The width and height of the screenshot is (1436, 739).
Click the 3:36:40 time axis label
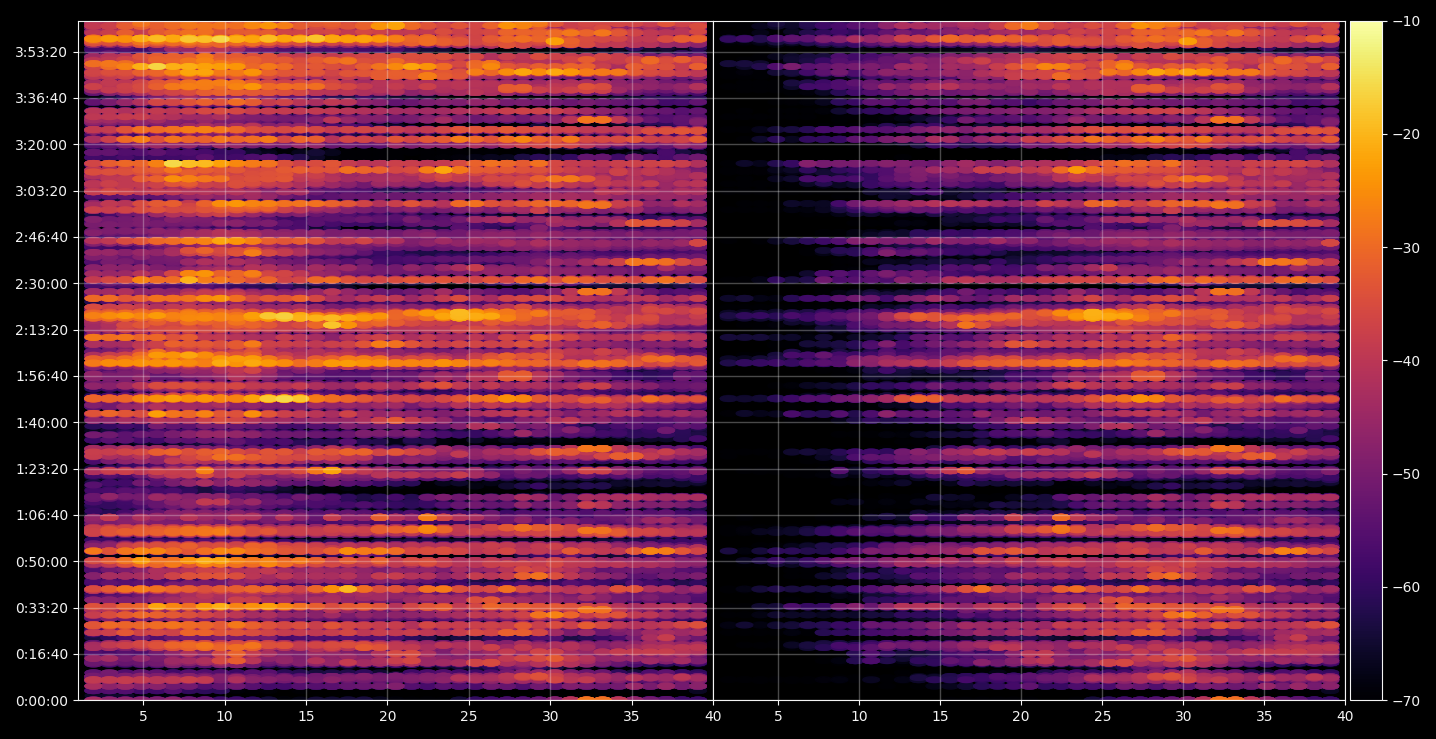point(41,98)
